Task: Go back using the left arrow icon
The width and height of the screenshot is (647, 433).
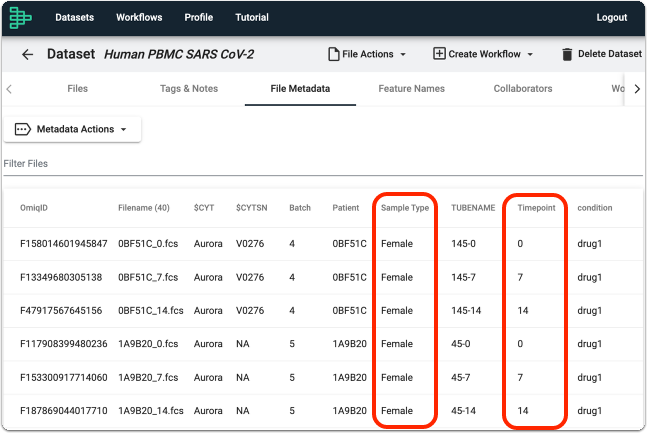Action: pyautogui.click(x=27, y=54)
